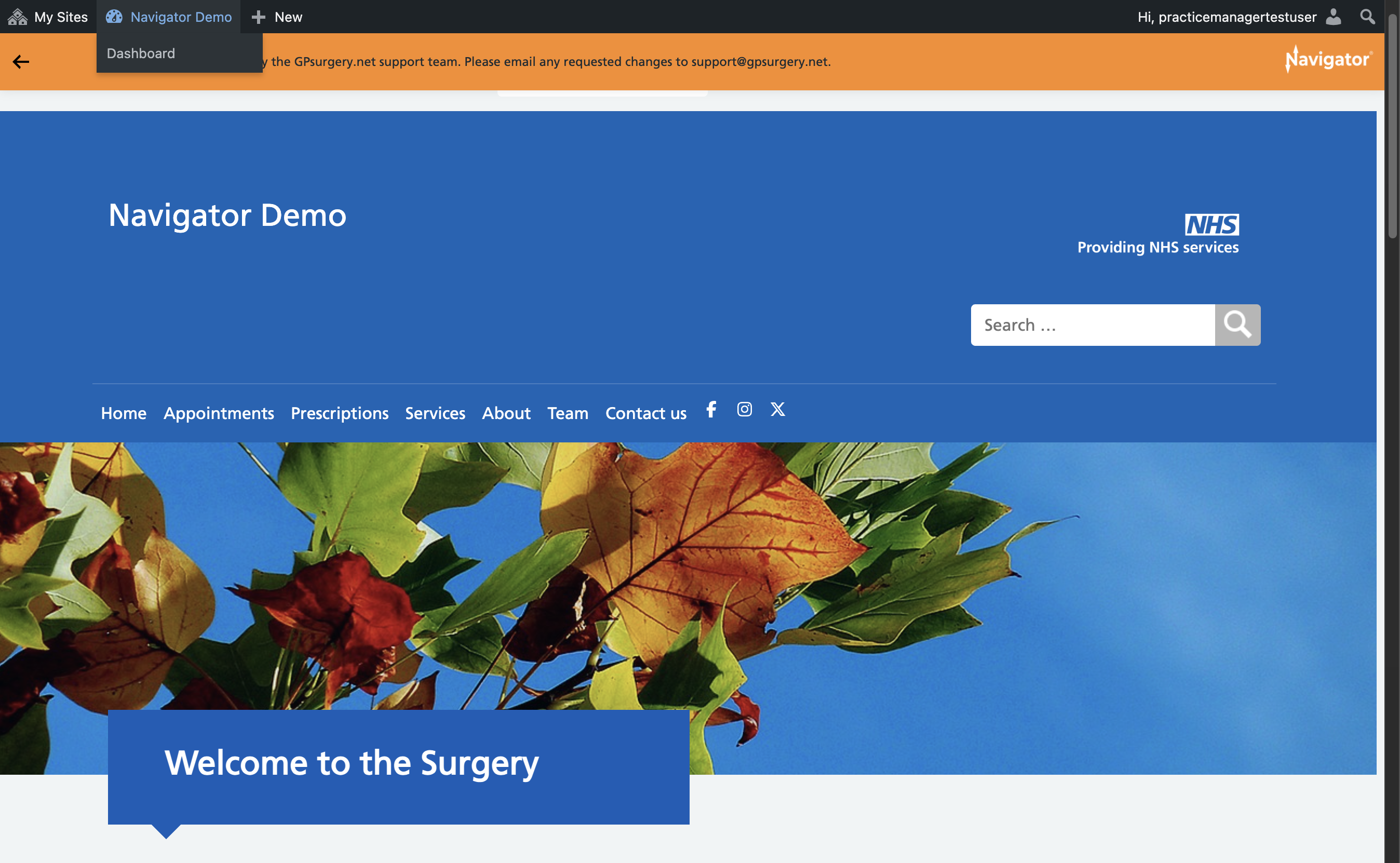The image size is (1400, 863).
Task: Click the page vertical scrollbar thumb
Action: click(x=1393, y=126)
